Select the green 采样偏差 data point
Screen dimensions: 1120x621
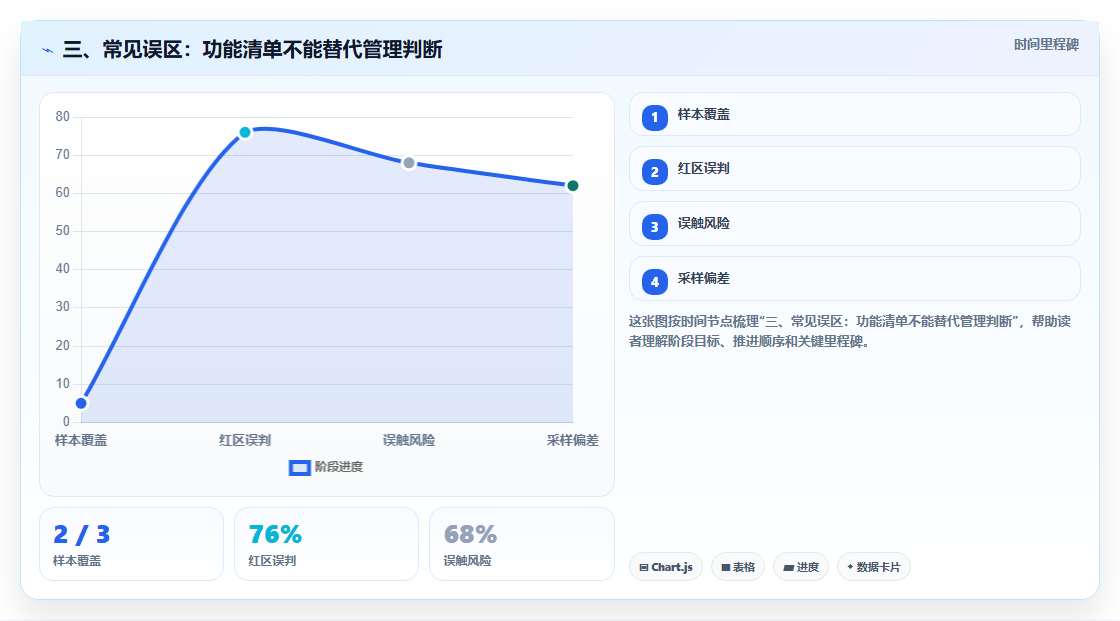point(572,186)
